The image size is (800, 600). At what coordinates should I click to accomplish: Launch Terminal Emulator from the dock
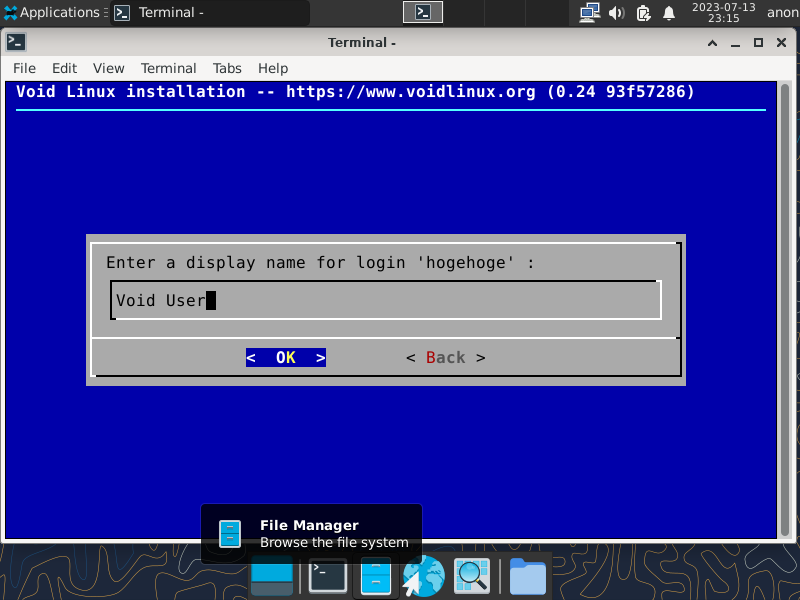[328, 577]
